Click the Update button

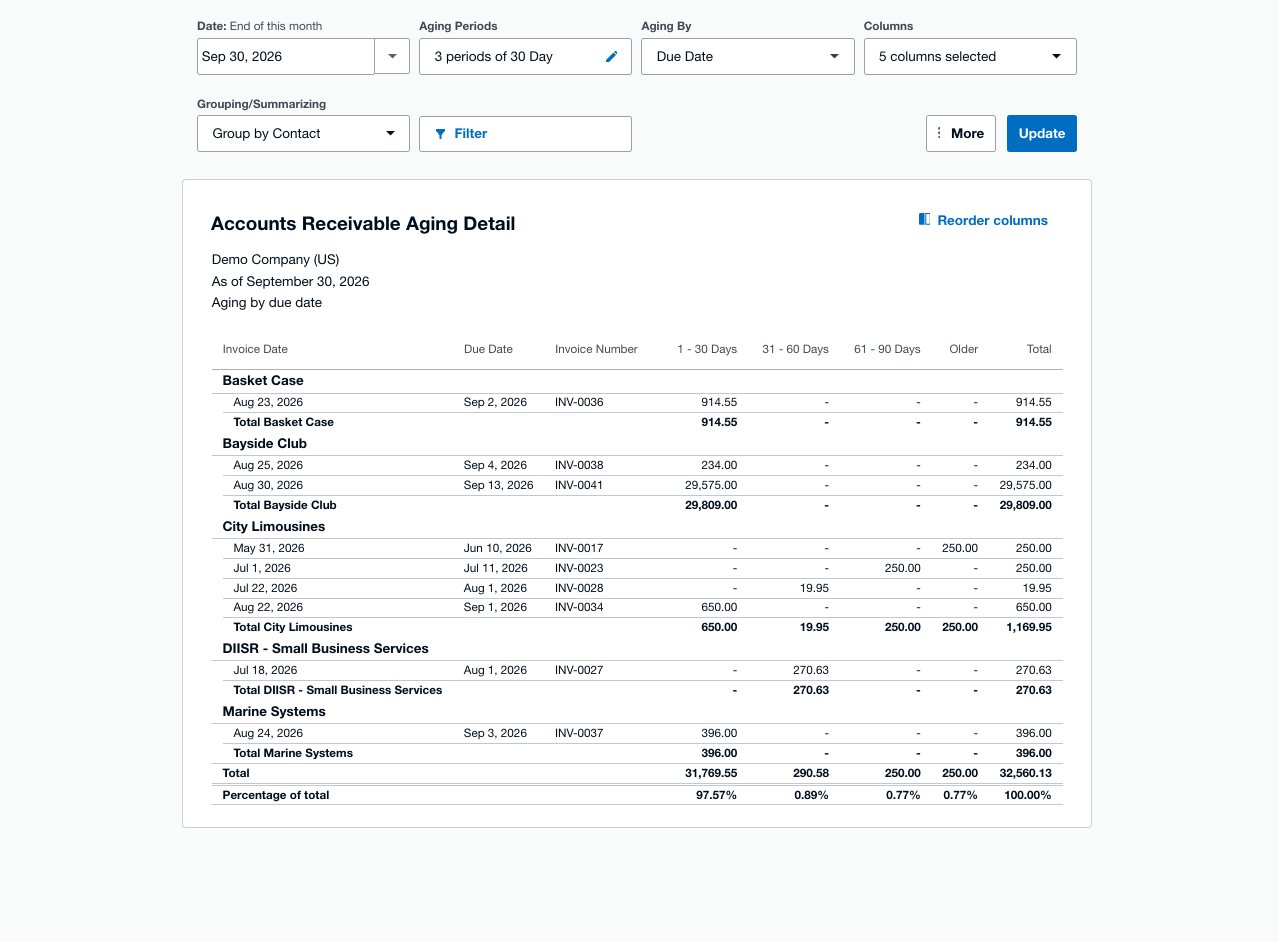click(x=1041, y=133)
